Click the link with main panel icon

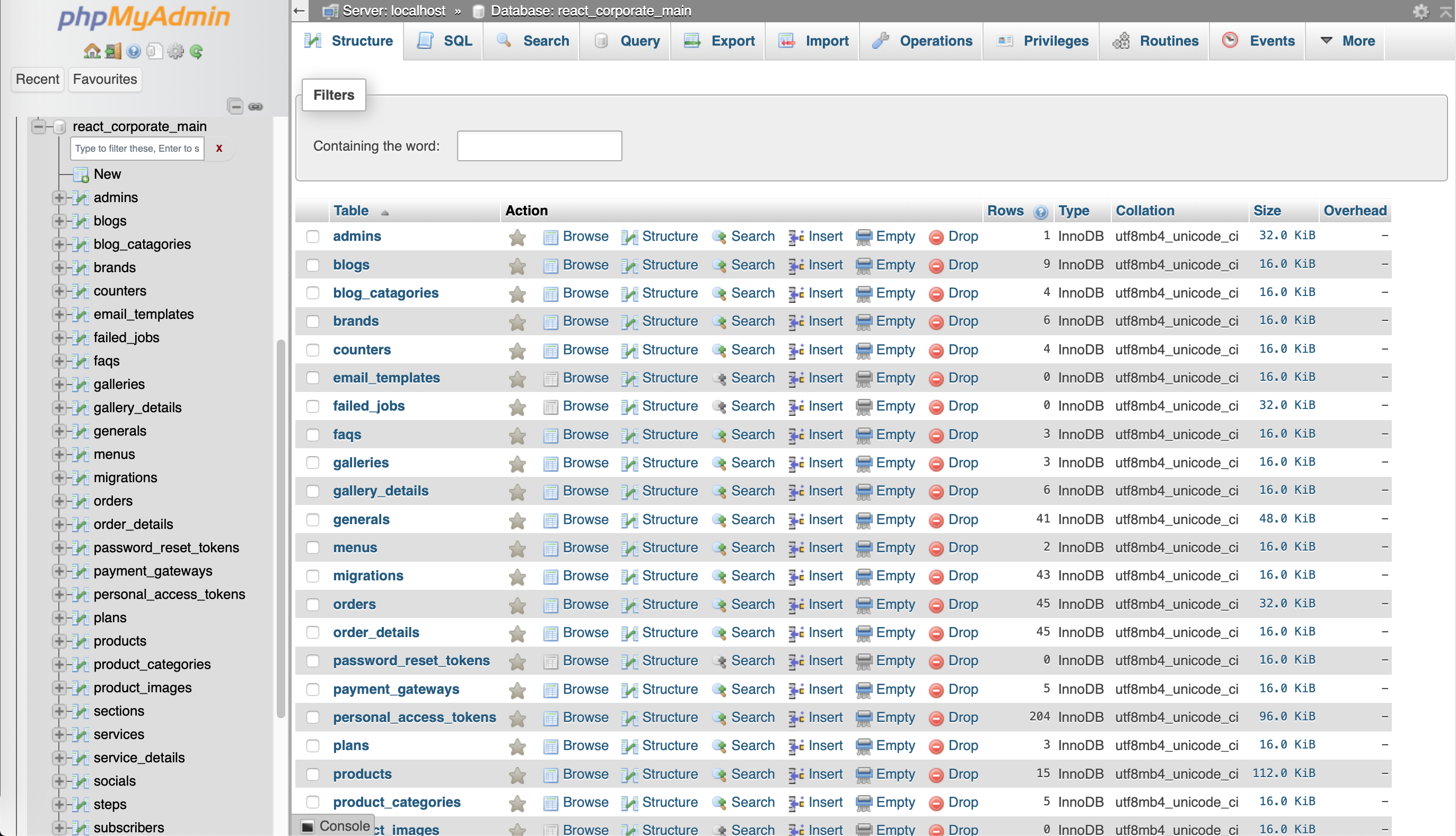[x=256, y=106]
